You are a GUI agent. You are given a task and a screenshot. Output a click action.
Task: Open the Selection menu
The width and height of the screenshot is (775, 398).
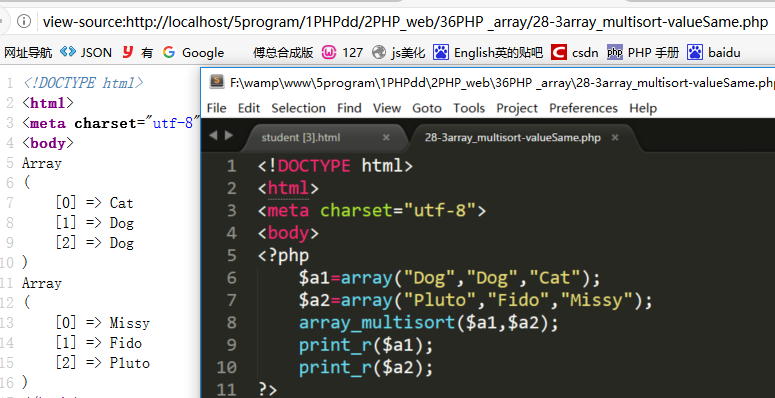pos(299,108)
